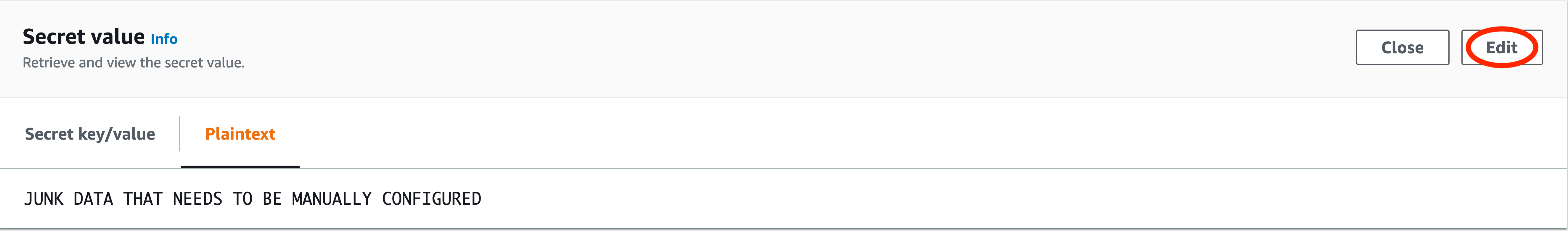
Task: Switch to the Secret key/value tab
Action: point(90,134)
